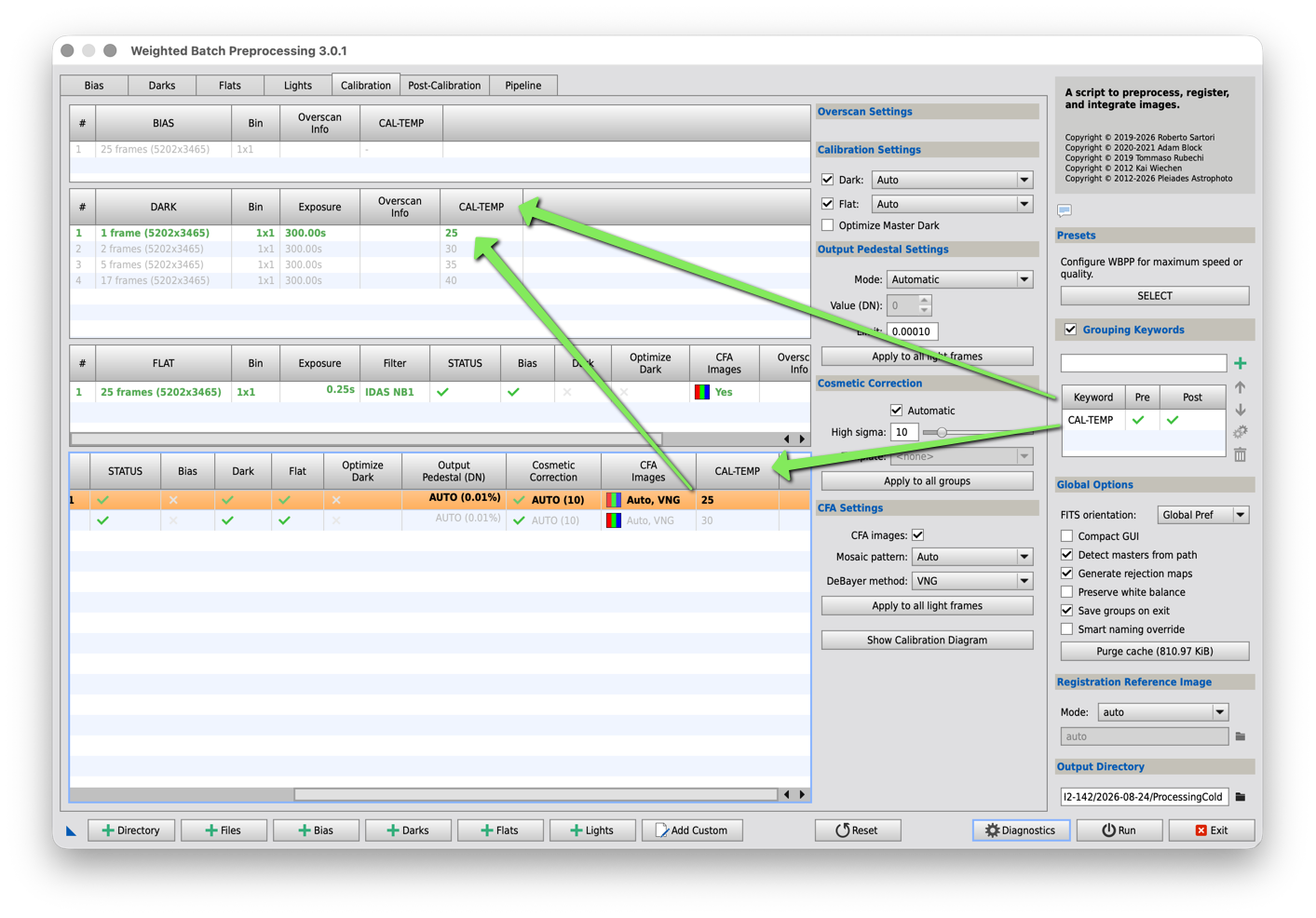Toggle the Dark calibration checkbox
Viewport: 1316px width, 918px height.
point(827,180)
